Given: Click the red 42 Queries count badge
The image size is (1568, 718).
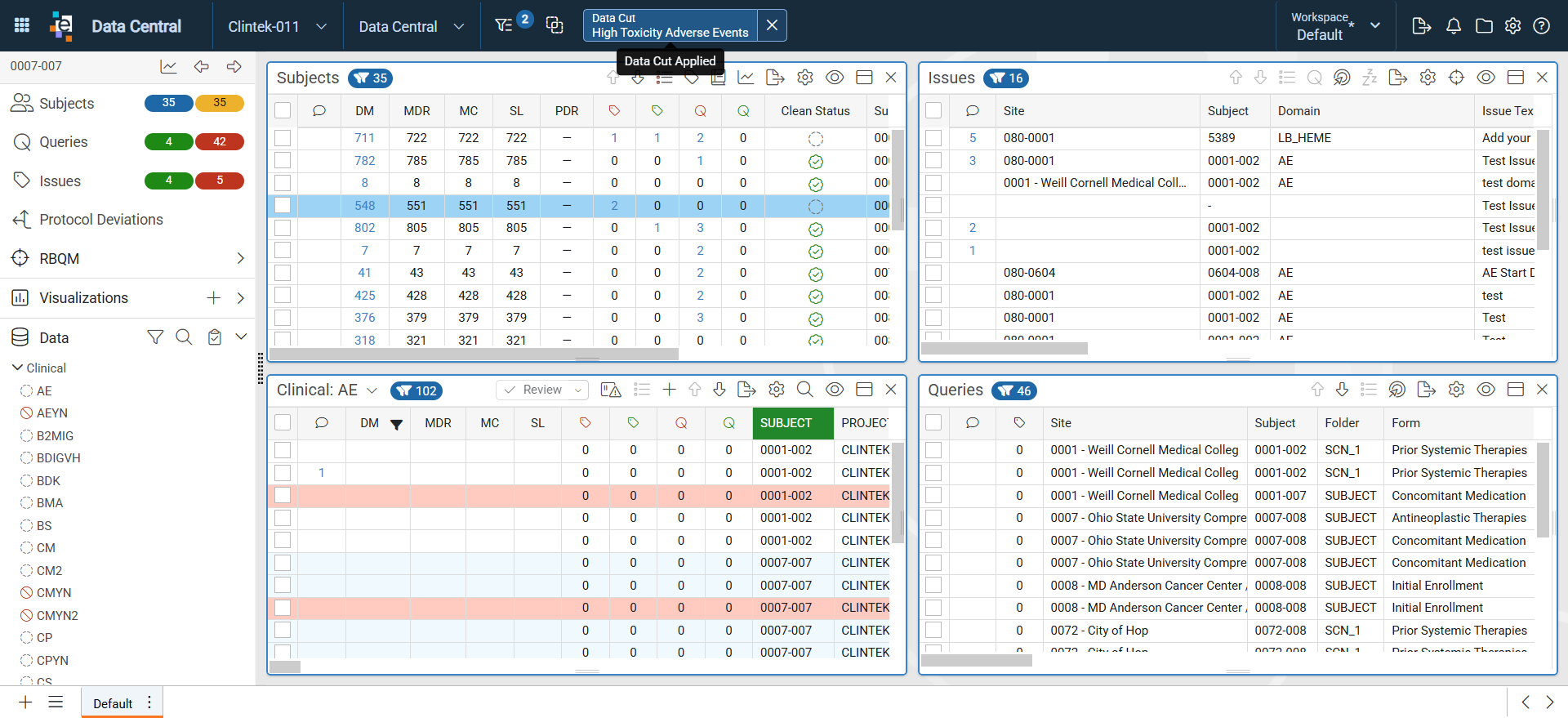Looking at the screenshot, I should [x=220, y=141].
